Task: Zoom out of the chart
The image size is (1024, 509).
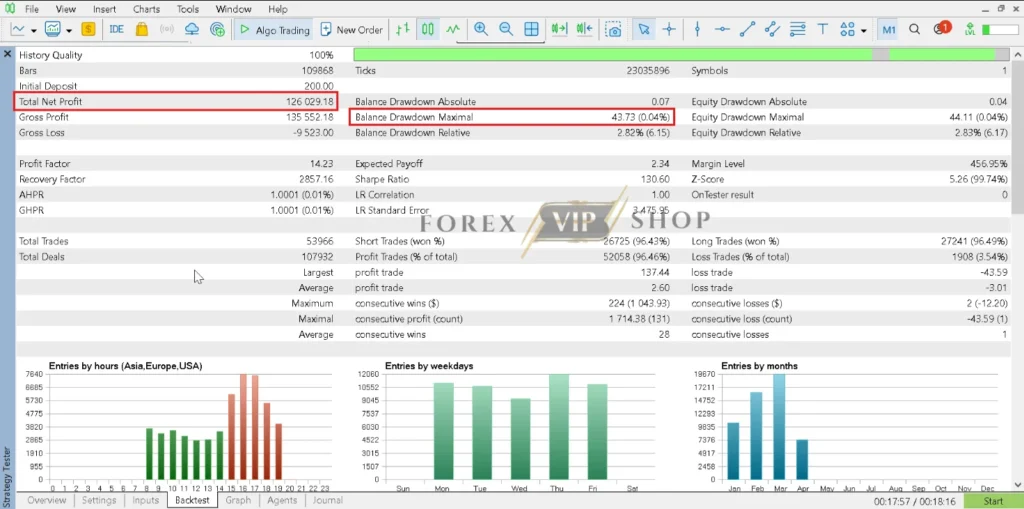Action: point(506,29)
